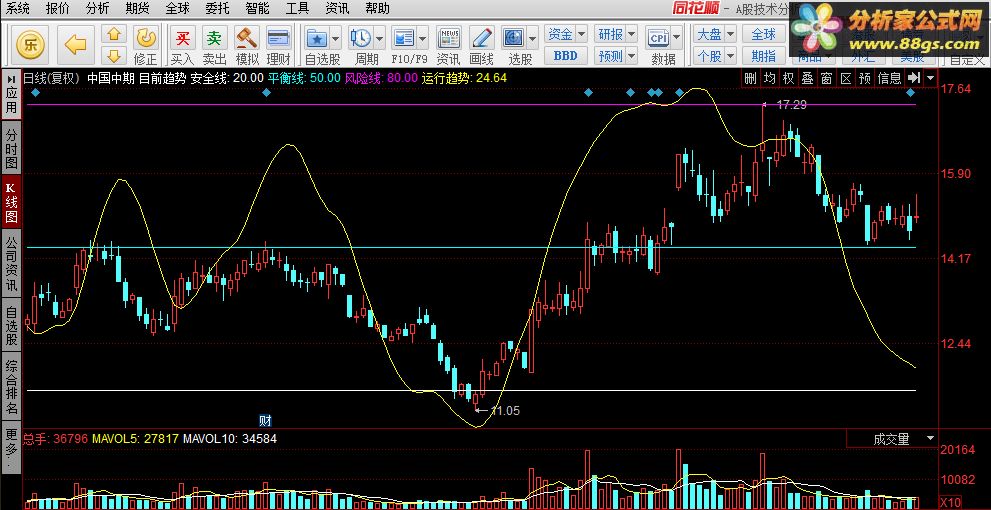The width and height of the screenshot is (991, 510).
Task: Click the up arrow page icon
Action: click(114, 34)
